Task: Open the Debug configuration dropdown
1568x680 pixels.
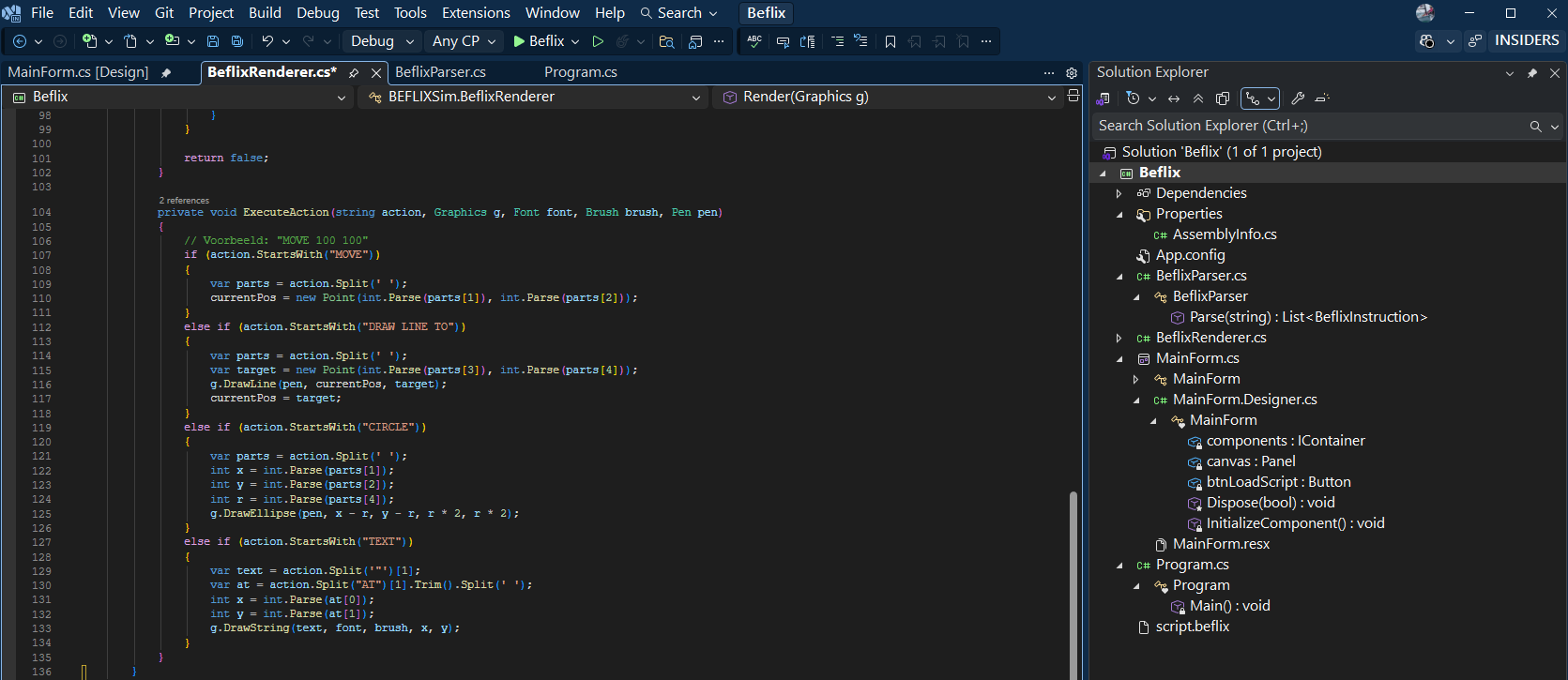Action: (x=382, y=41)
